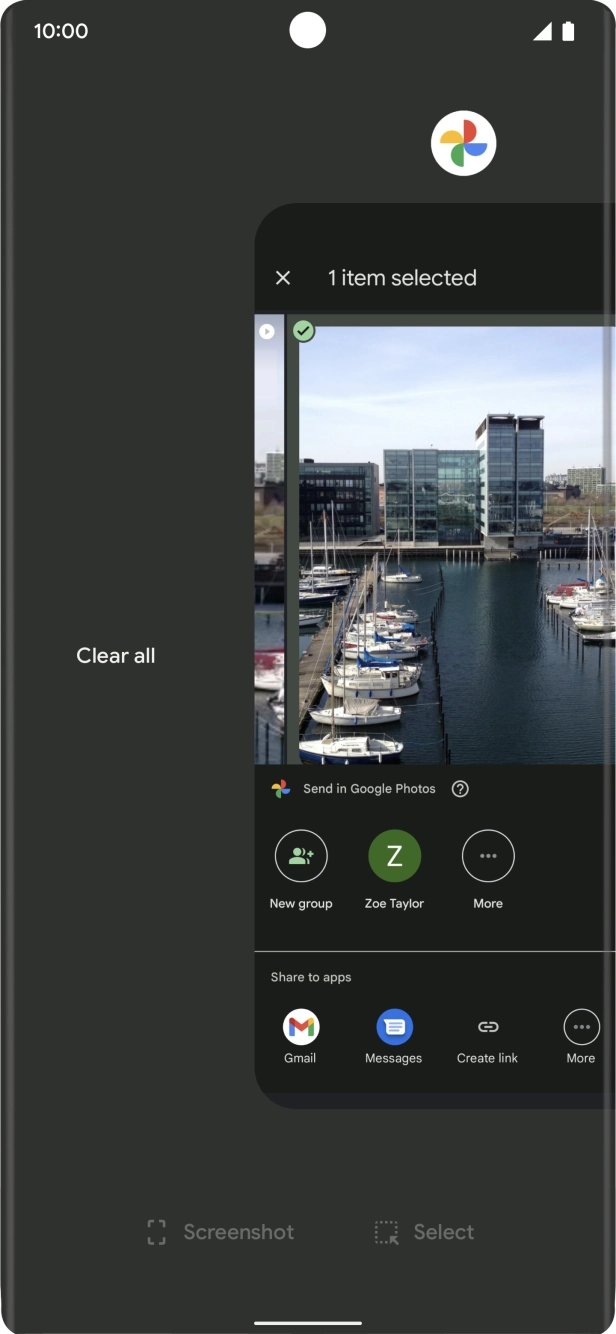Screen dimensions: 616x1334
Task: Tap the Screenshot button
Action: click(221, 1232)
